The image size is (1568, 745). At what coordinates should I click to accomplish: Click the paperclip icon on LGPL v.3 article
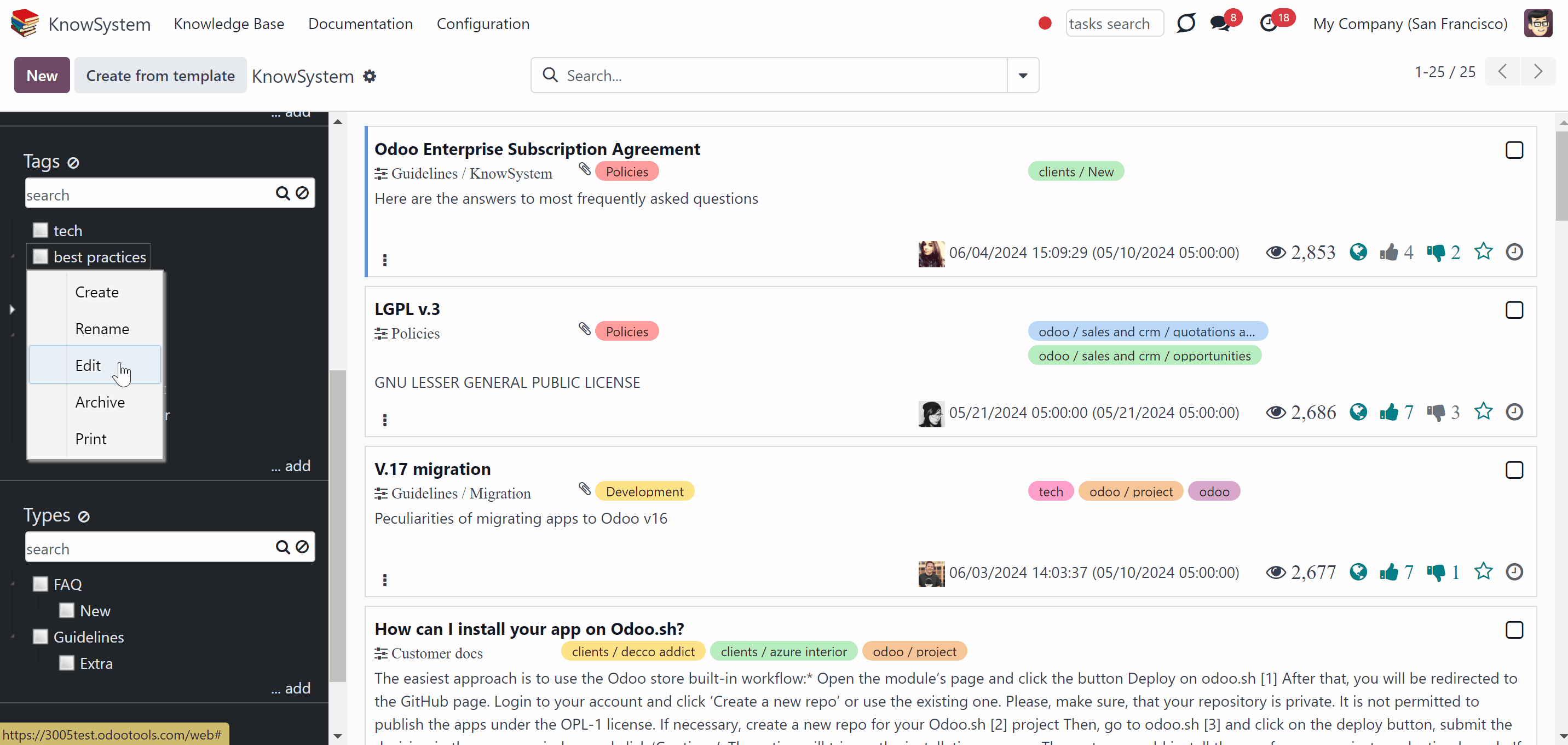point(584,330)
